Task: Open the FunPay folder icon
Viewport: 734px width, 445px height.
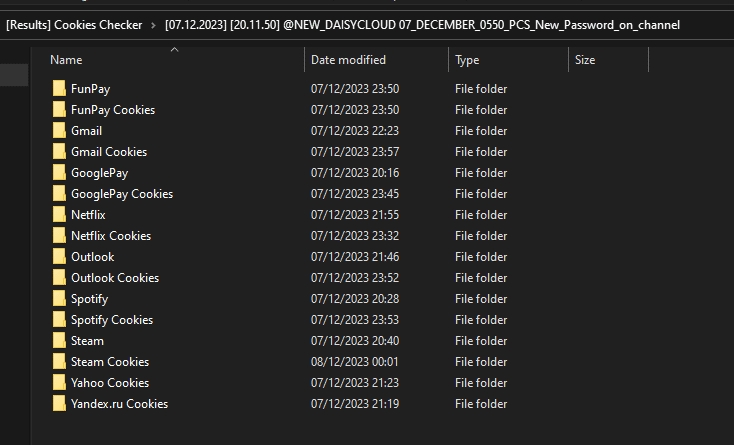Action: point(59,88)
